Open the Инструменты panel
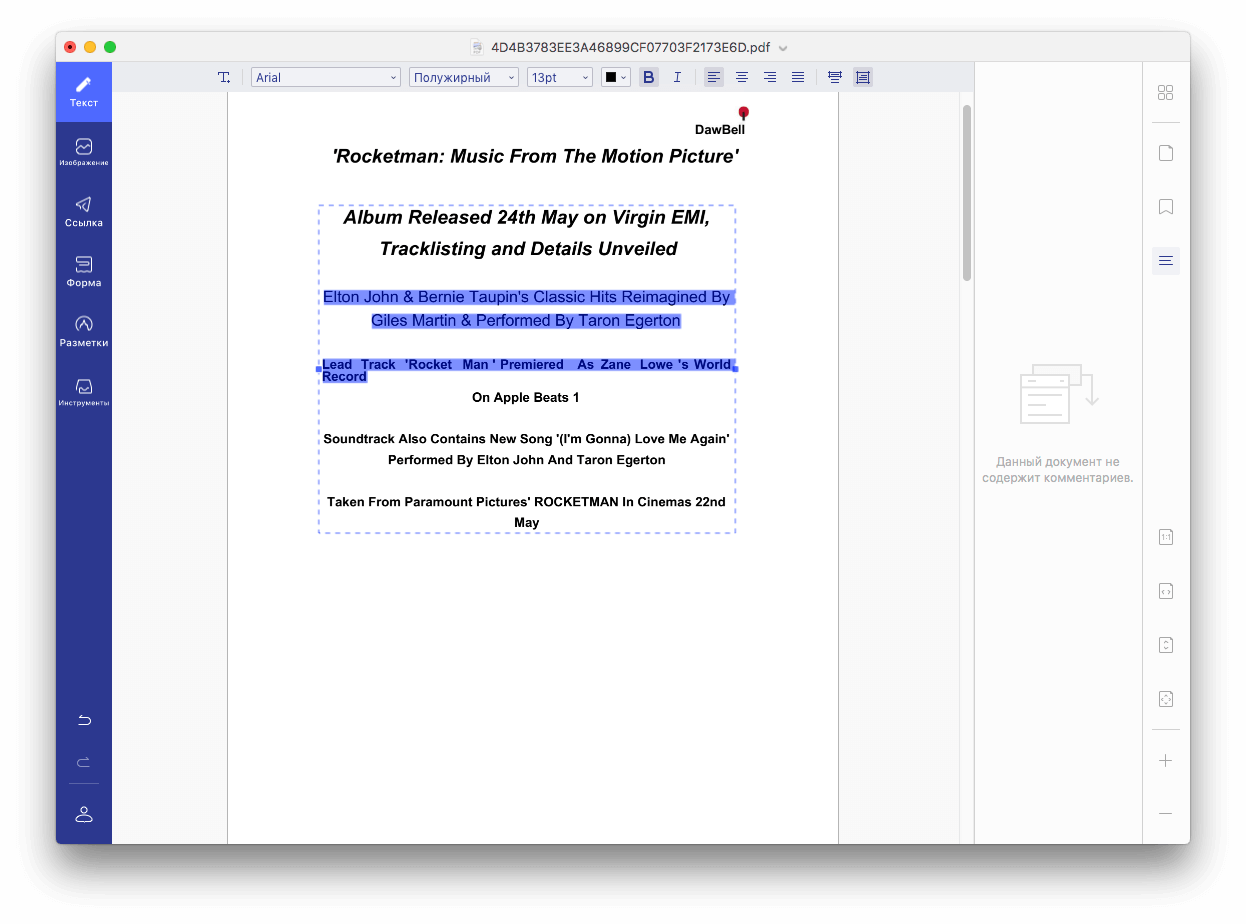Image resolution: width=1246 pixels, height=924 pixels. click(x=84, y=391)
